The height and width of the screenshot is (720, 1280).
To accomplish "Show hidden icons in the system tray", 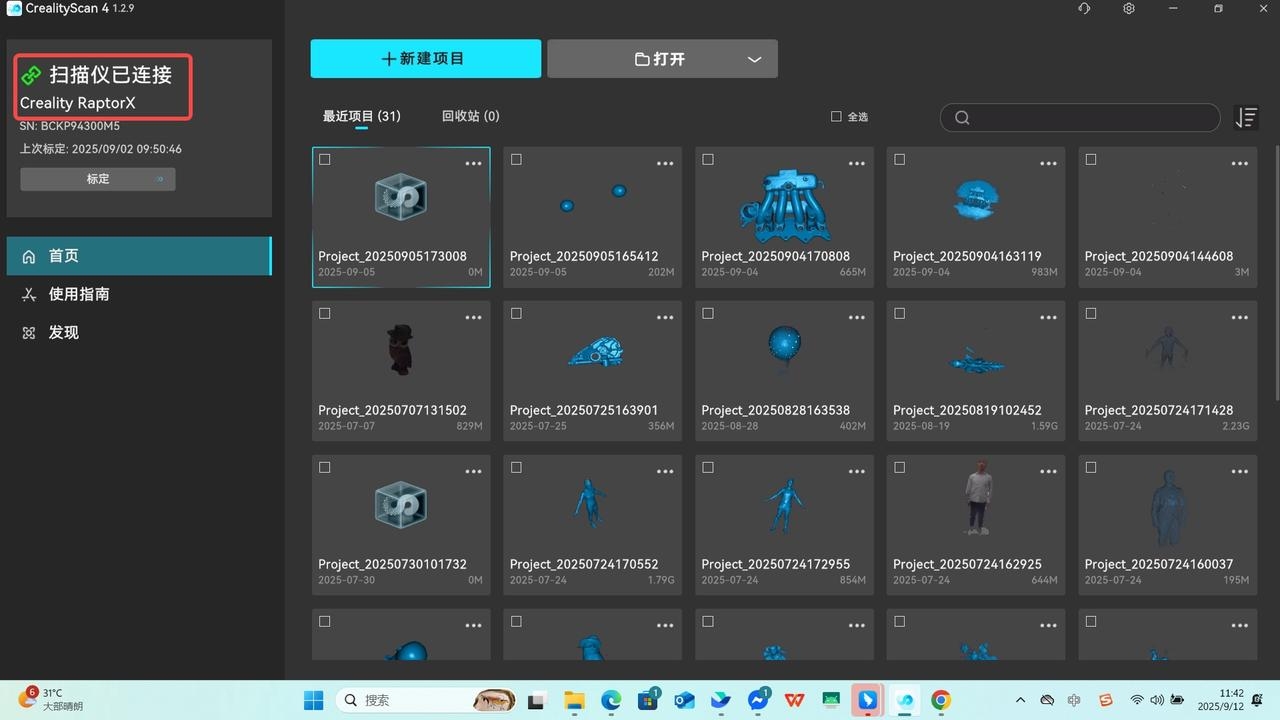I will [1019, 700].
